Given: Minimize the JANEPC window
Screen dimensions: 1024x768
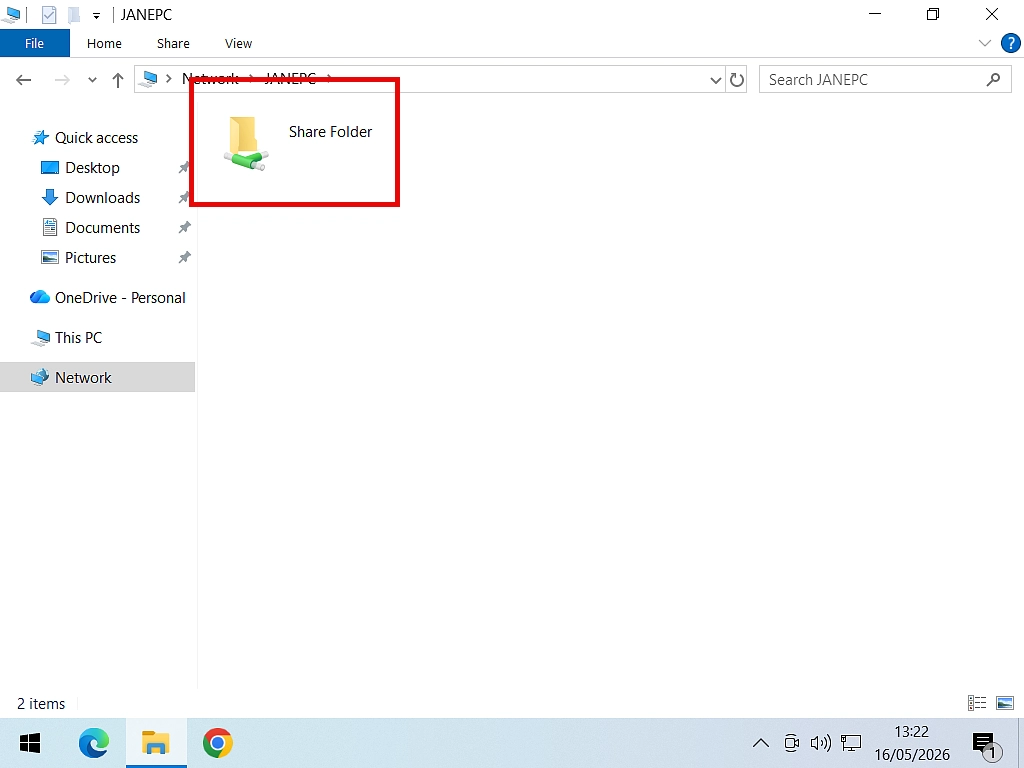Looking at the screenshot, I should [875, 14].
